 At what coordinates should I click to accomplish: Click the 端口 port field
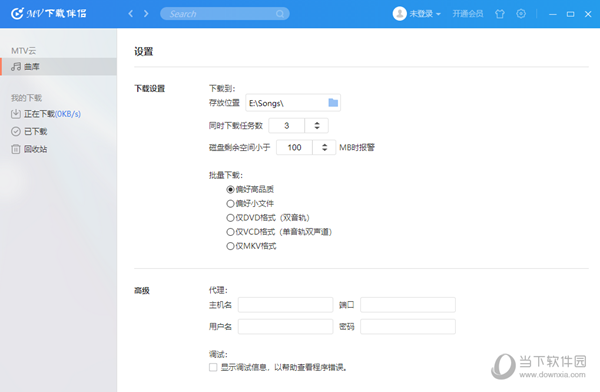tap(408, 305)
